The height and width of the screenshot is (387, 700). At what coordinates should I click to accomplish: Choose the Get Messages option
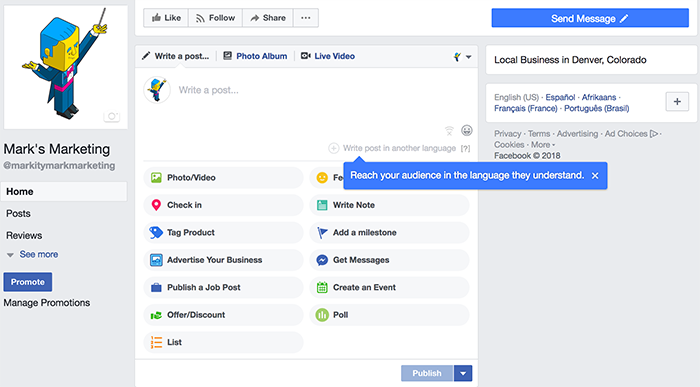click(x=389, y=260)
